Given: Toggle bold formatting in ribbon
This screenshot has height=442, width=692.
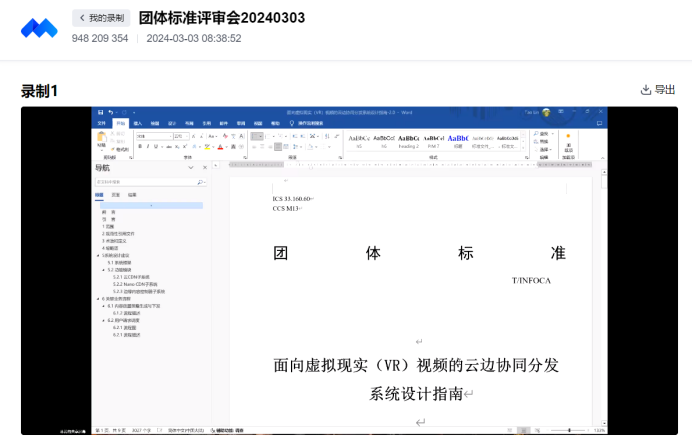Looking at the screenshot, I should pyautogui.click(x=140, y=146).
